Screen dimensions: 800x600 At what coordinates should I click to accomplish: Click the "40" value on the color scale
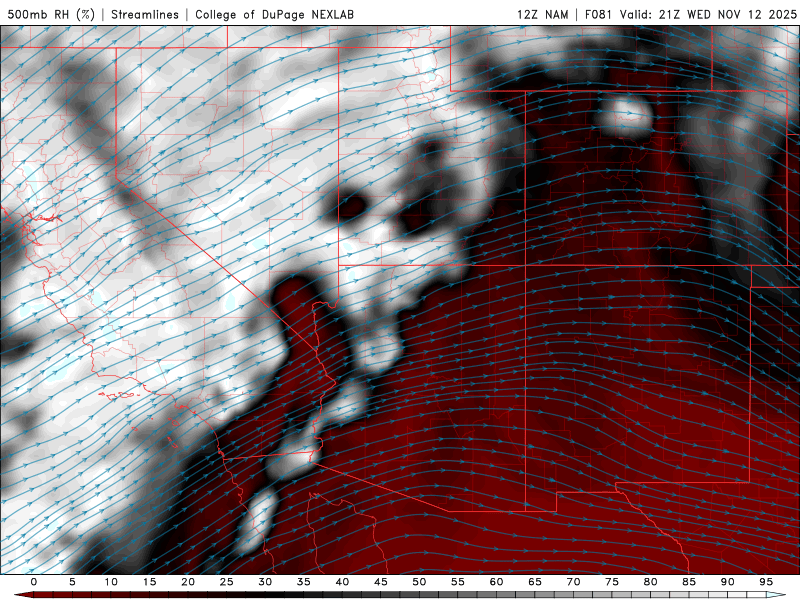[342, 582]
